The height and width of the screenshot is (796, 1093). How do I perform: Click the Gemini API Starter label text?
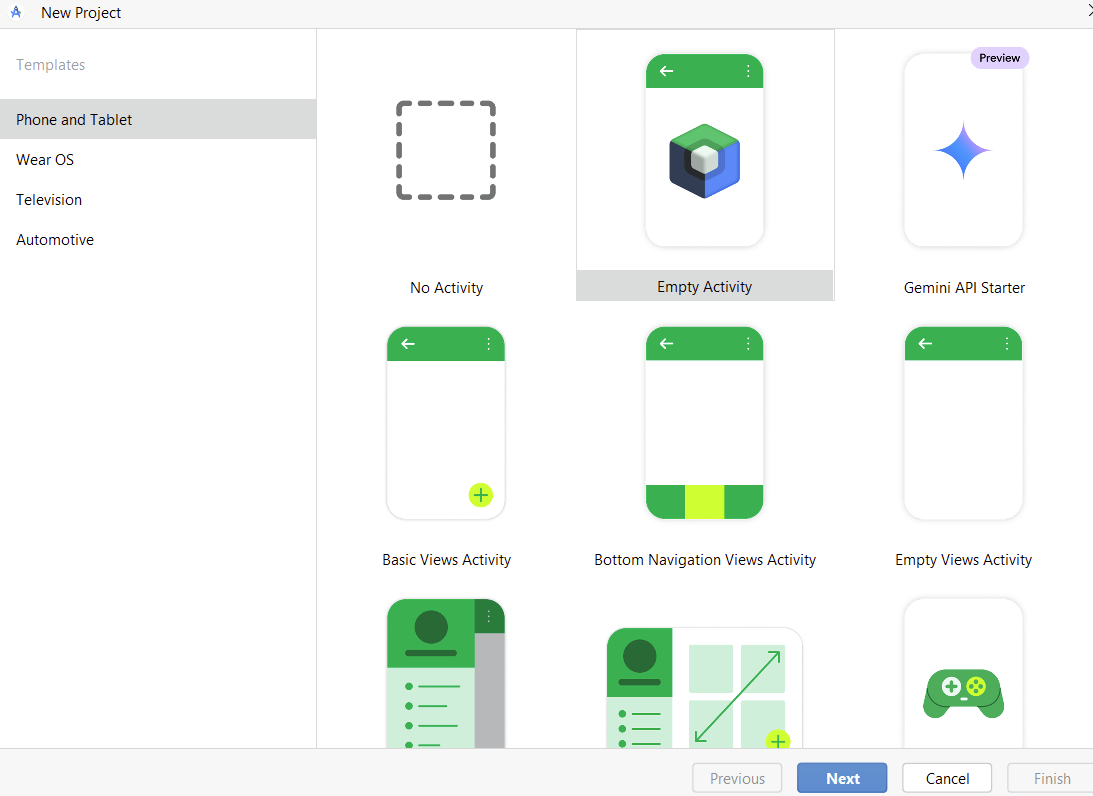click(964, 288)
